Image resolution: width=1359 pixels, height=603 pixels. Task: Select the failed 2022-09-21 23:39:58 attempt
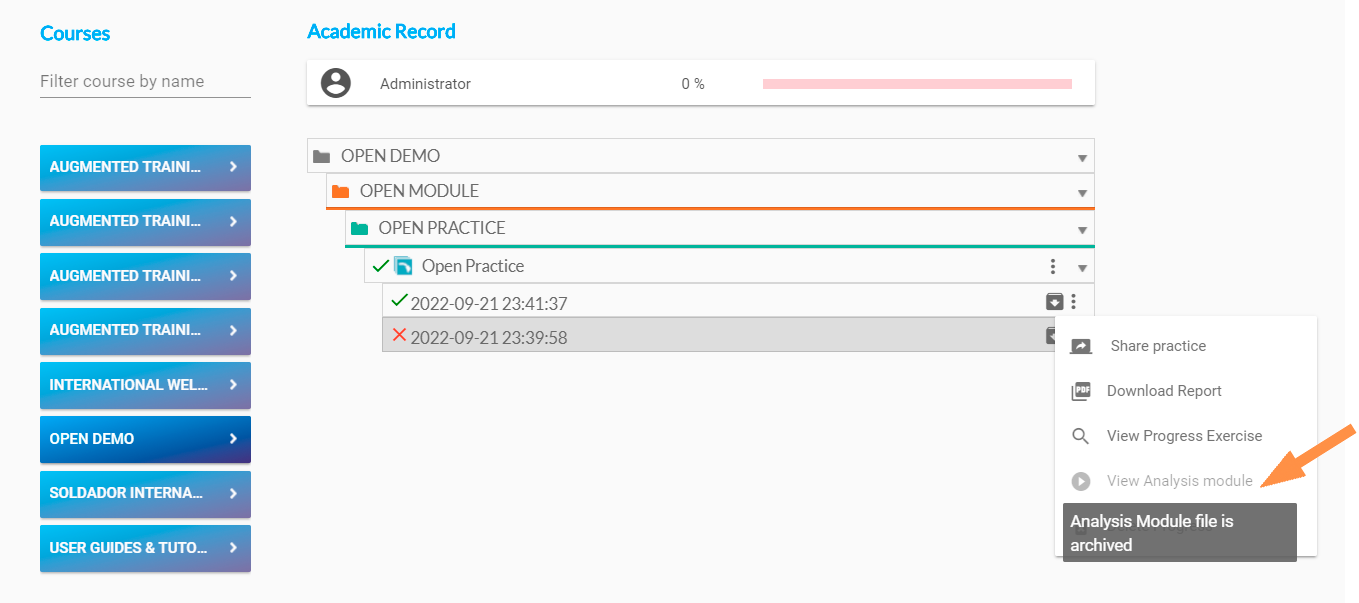(x=489, y=337)
